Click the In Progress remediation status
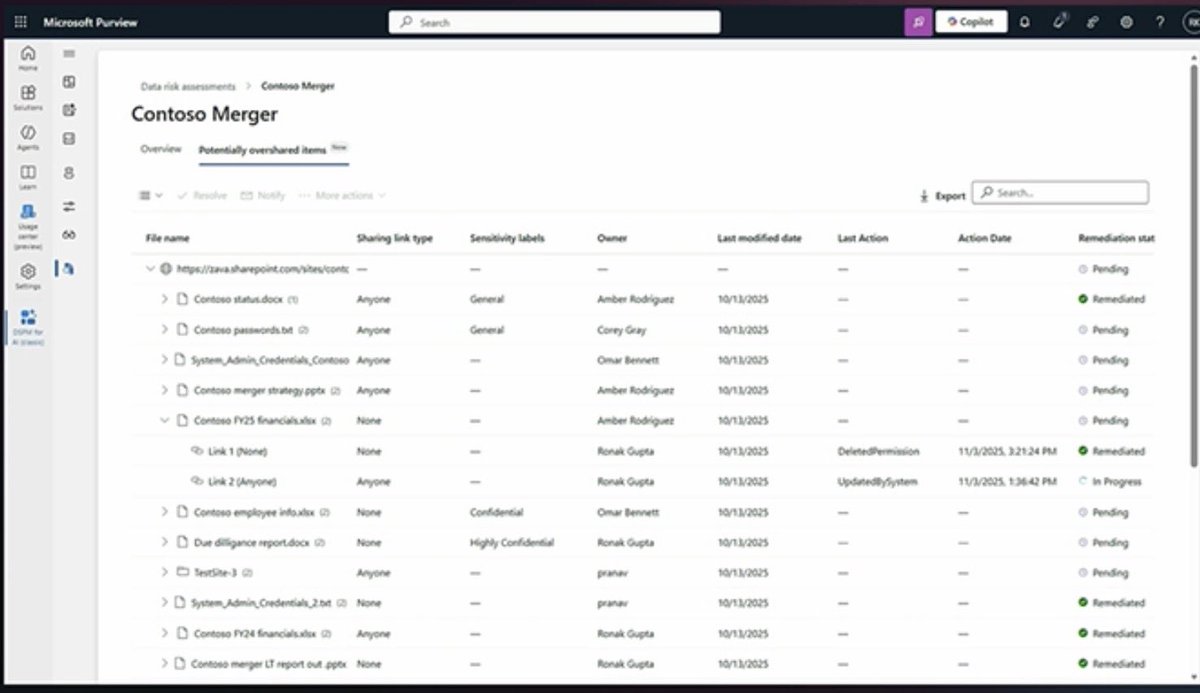The image size is (1200, 693). click(x=1110, y=482)
